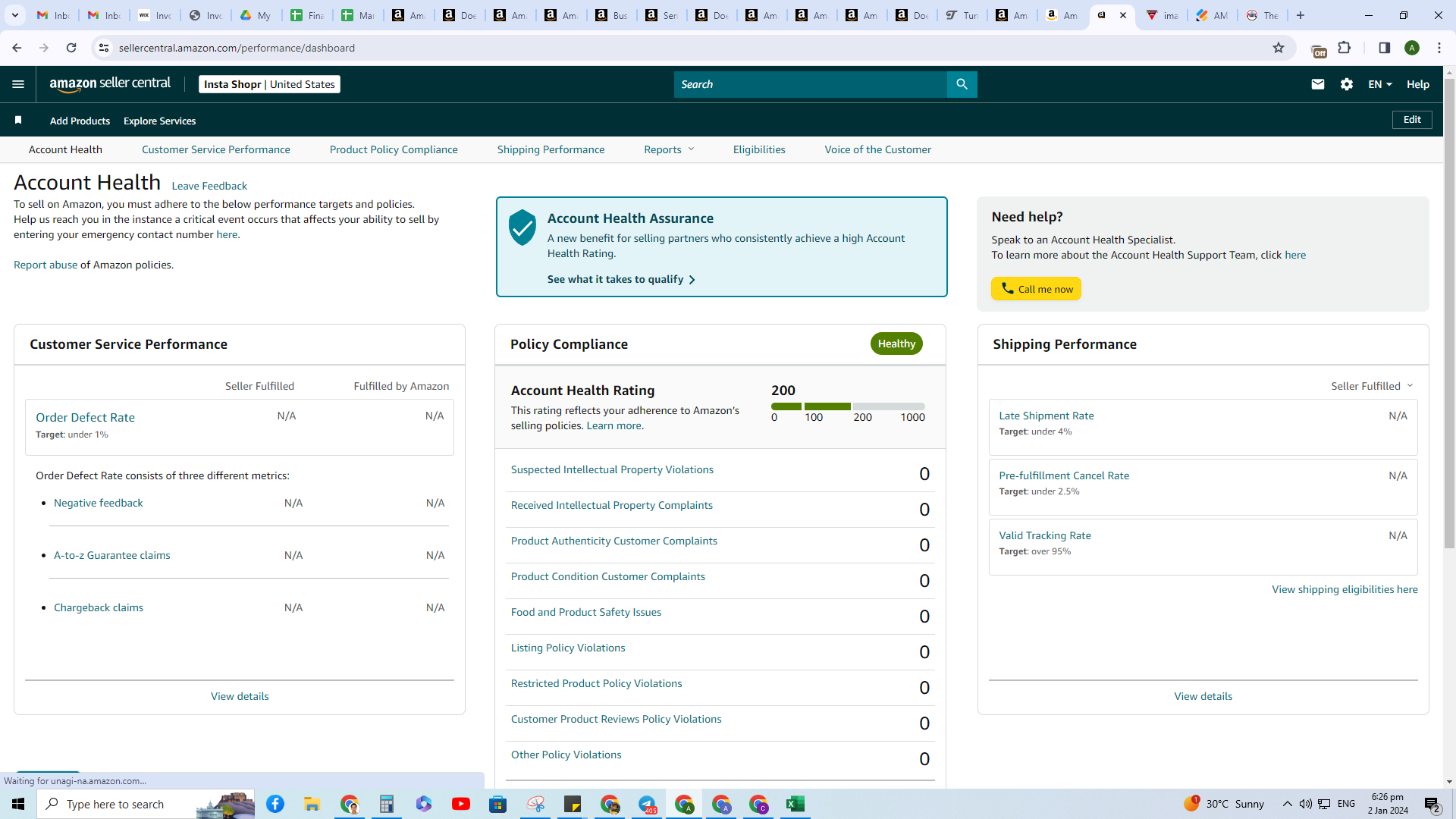The height and width of the screenshot is (819, 1456).
Task: View site information icon in address bar
Action: coord(104,48)
